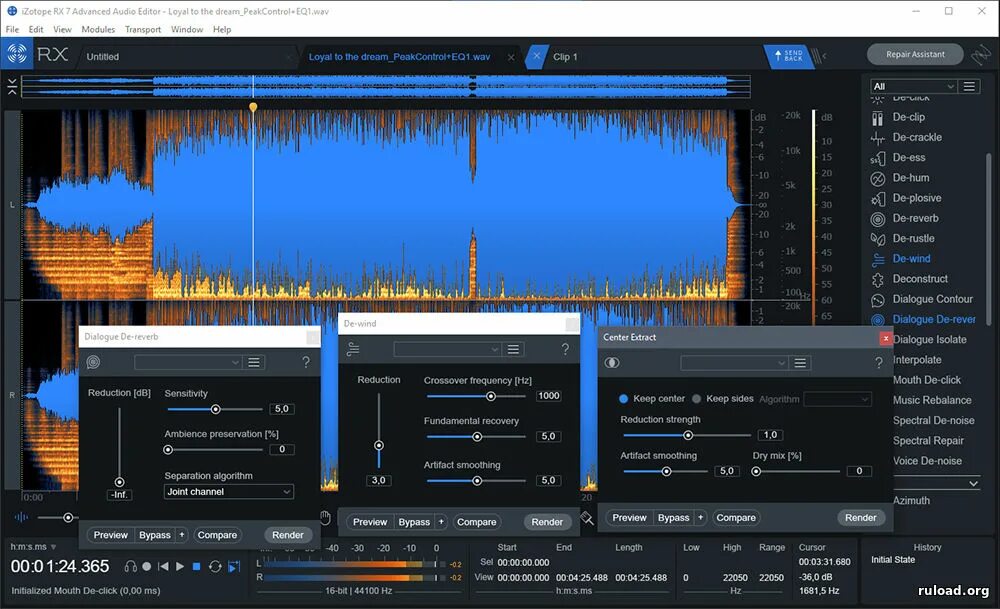The image size is (1000, 609).
Task: Open the De-crackle module icon
Action: click(878, 138)
